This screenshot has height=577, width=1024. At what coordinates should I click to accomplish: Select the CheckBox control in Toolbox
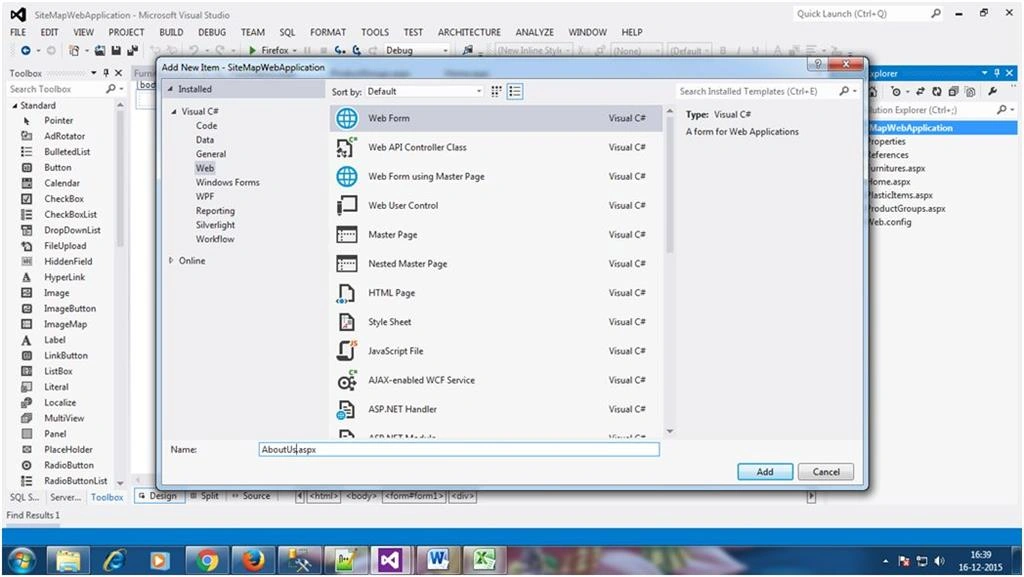pos(63,198)
